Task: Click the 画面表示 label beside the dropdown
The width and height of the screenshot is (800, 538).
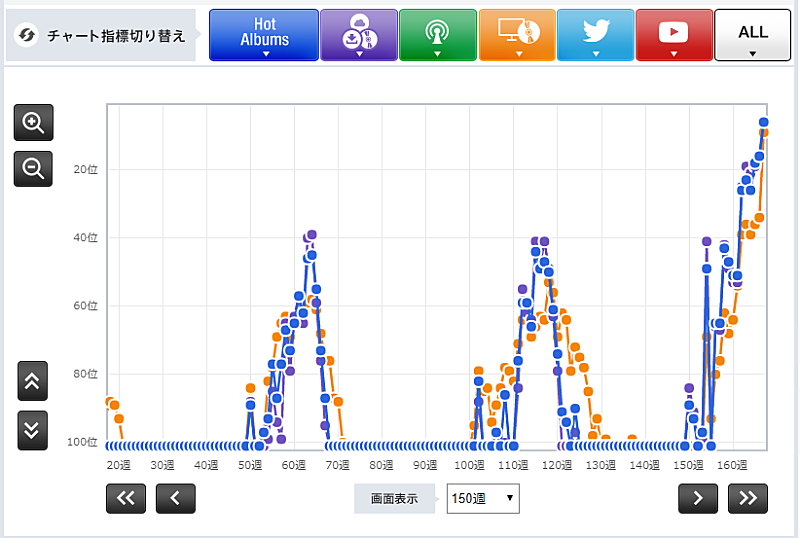Action: [x=394, y=498]
